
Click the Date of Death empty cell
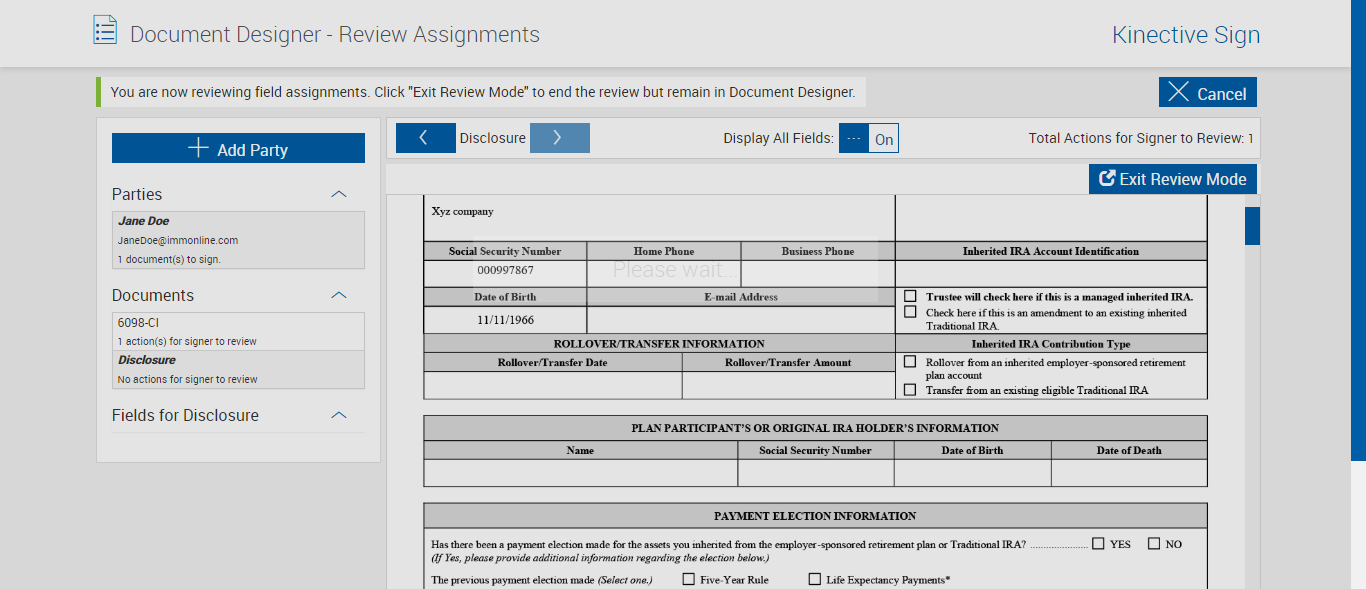click(x=1129, y=473)
